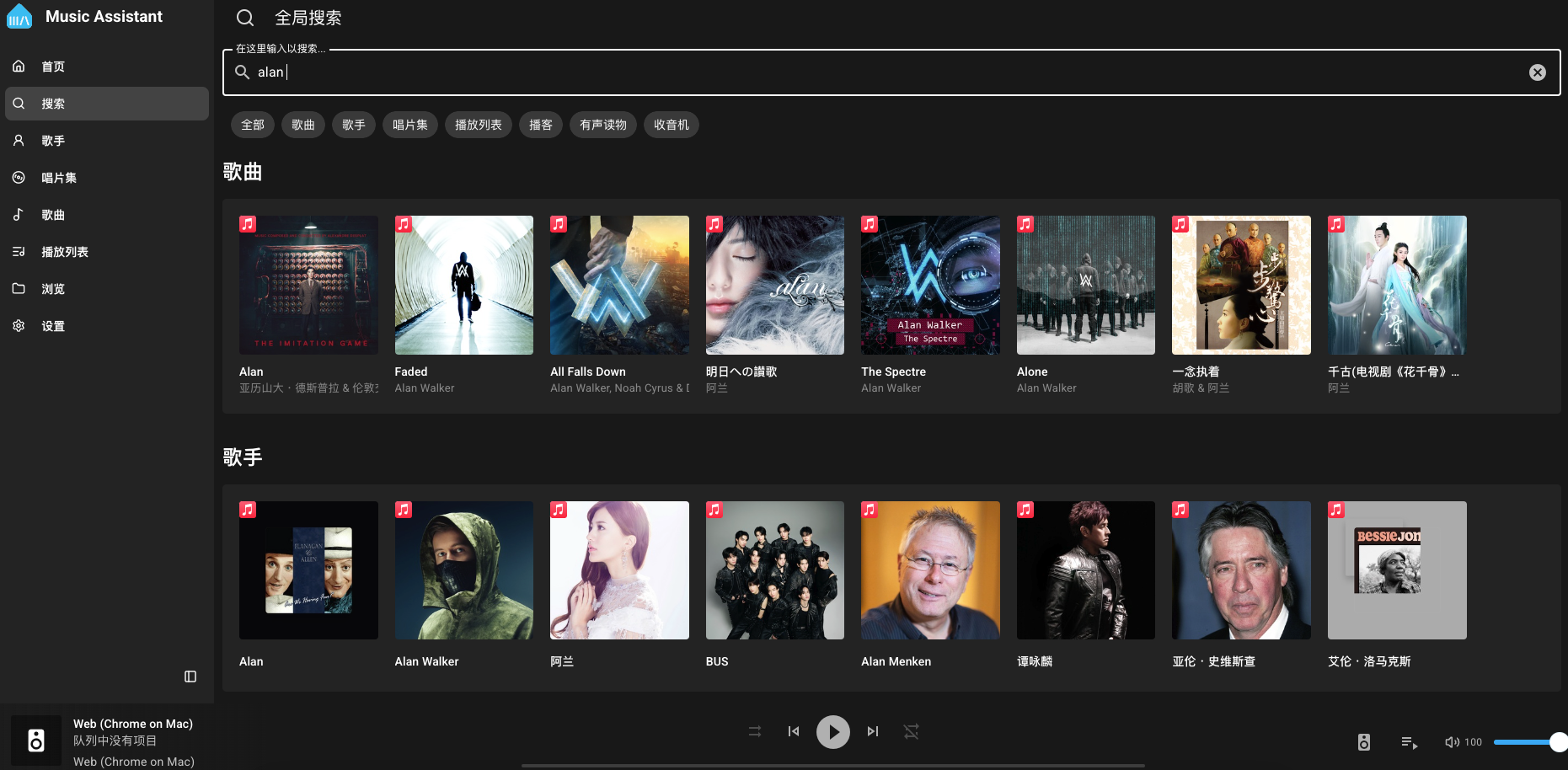
Task: Click the playback progress bar
Action: (833, 766)
